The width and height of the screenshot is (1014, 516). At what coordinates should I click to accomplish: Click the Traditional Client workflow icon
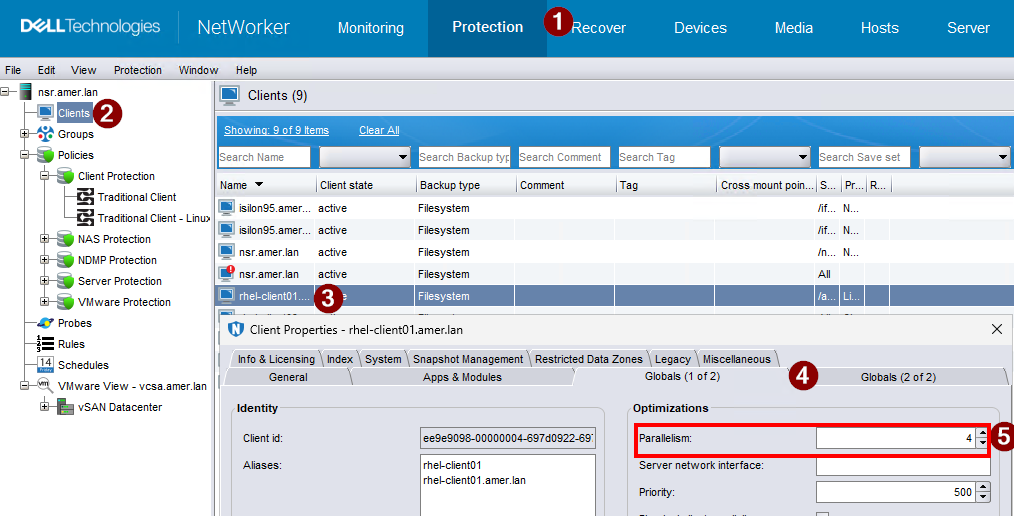pos(85,197)
